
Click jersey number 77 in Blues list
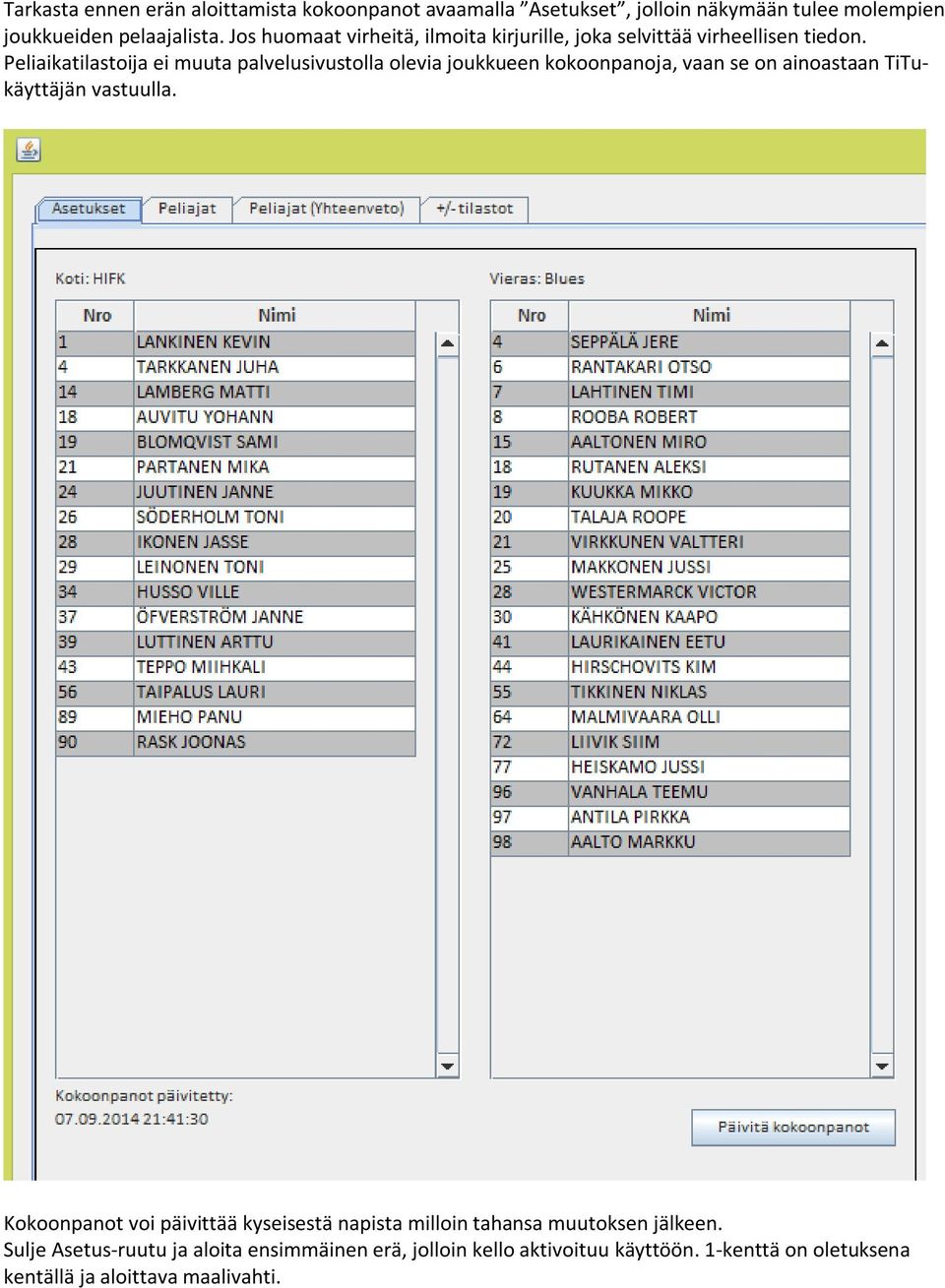coord(502,767)
